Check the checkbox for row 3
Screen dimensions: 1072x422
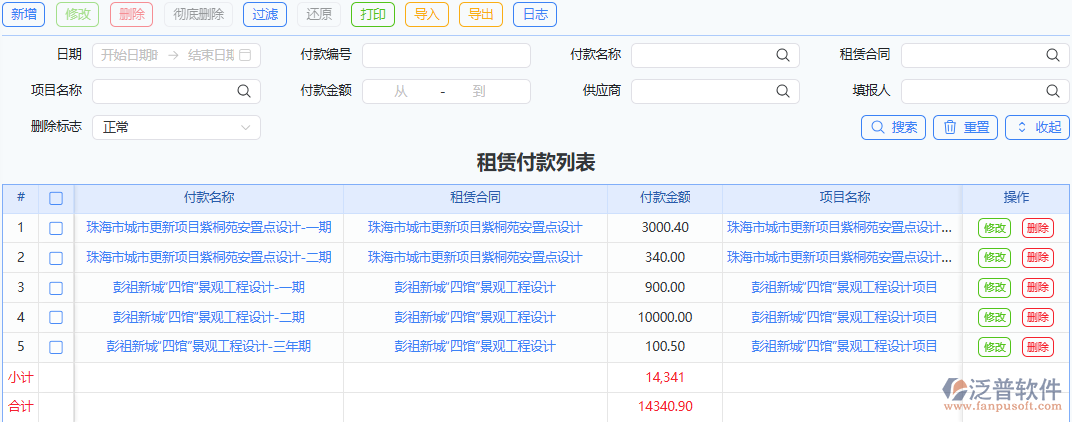coord(56,288)
